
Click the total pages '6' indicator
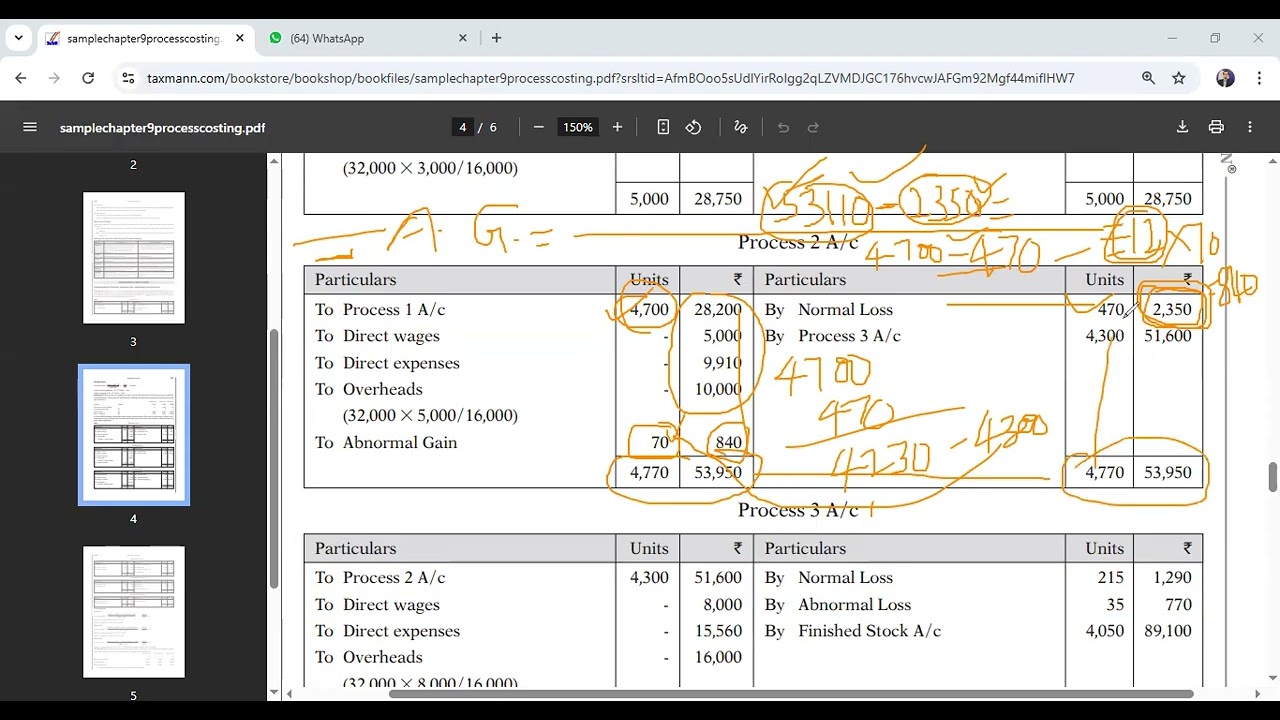493,127
